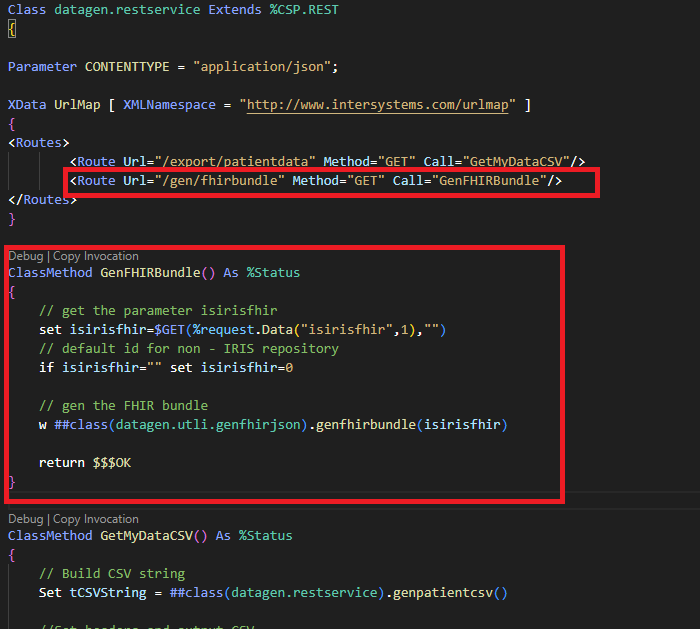Click the comment "// gen the FHIR bundle"
The height and width of the screenshot is (629, 700).
click(123, 405)
